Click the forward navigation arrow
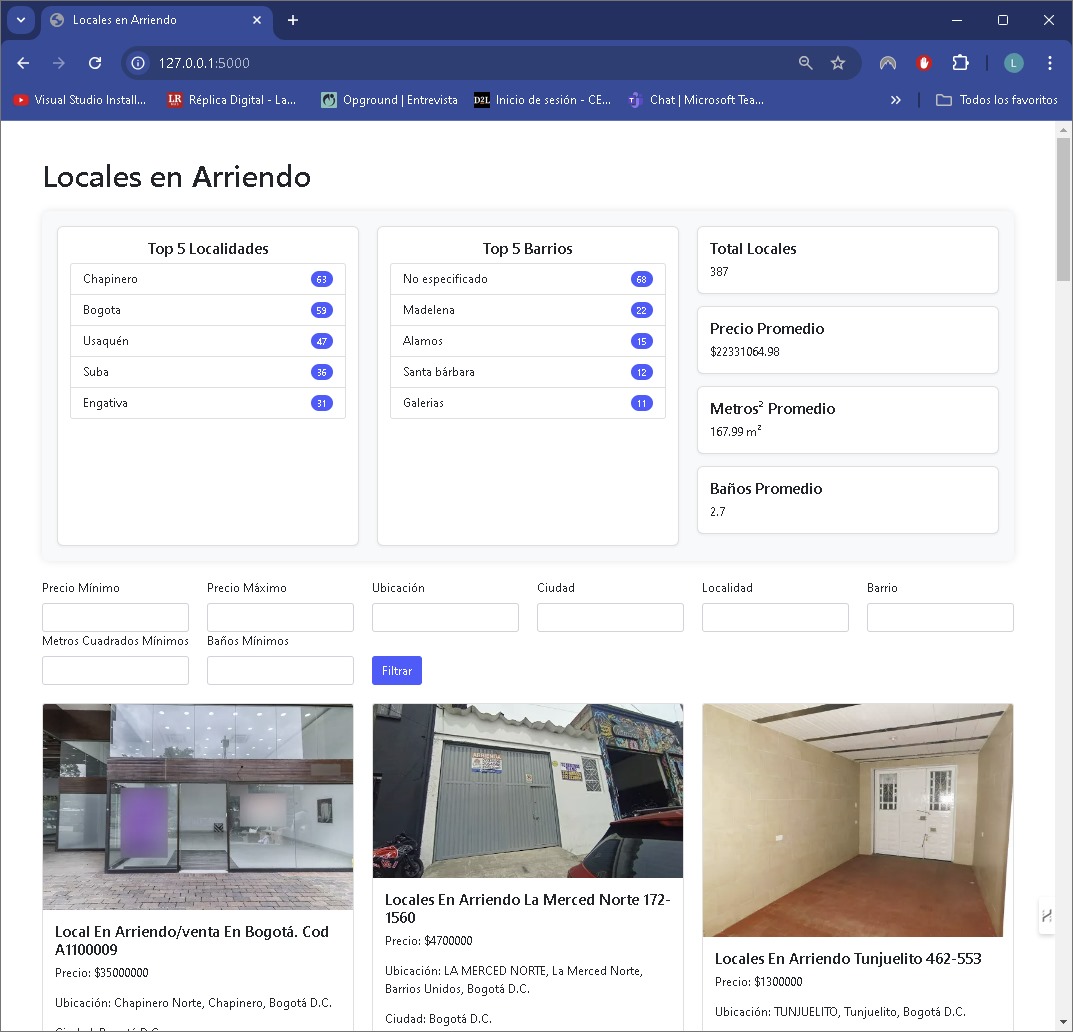 click(x=59, y=63)
